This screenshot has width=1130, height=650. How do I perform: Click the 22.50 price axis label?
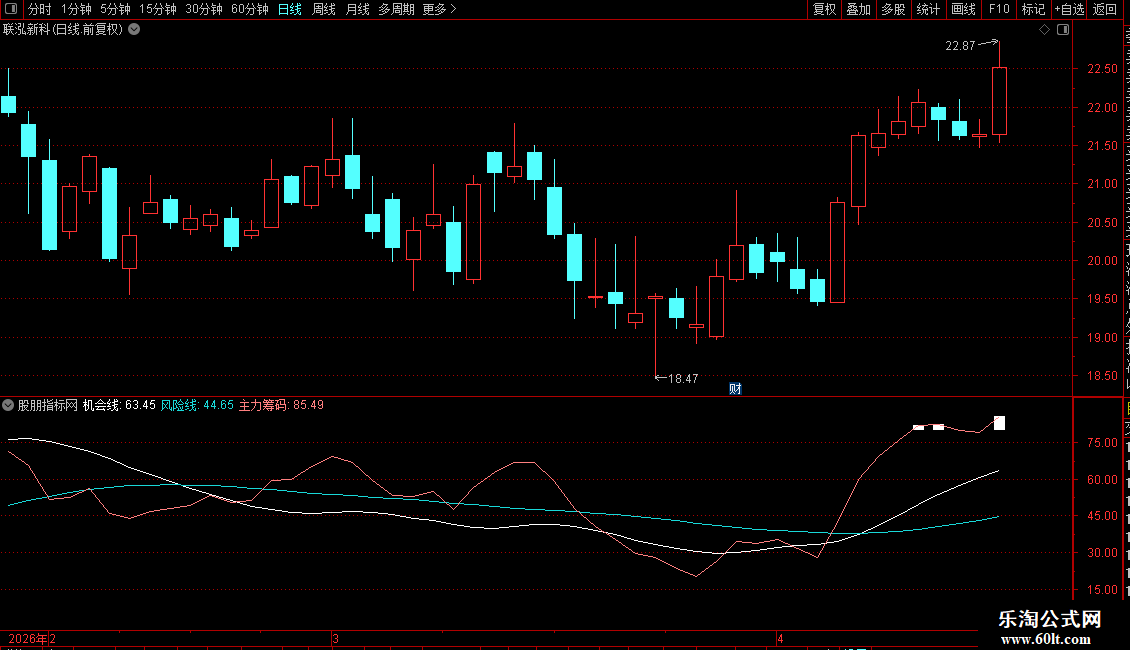pyautogui.click(x=1102, y=69)
